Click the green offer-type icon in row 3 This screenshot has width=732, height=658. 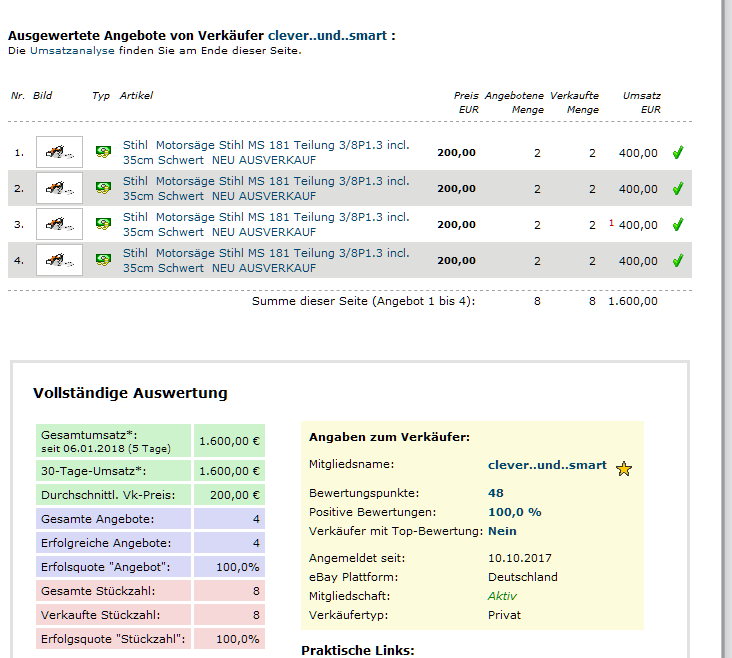(102, 224)
